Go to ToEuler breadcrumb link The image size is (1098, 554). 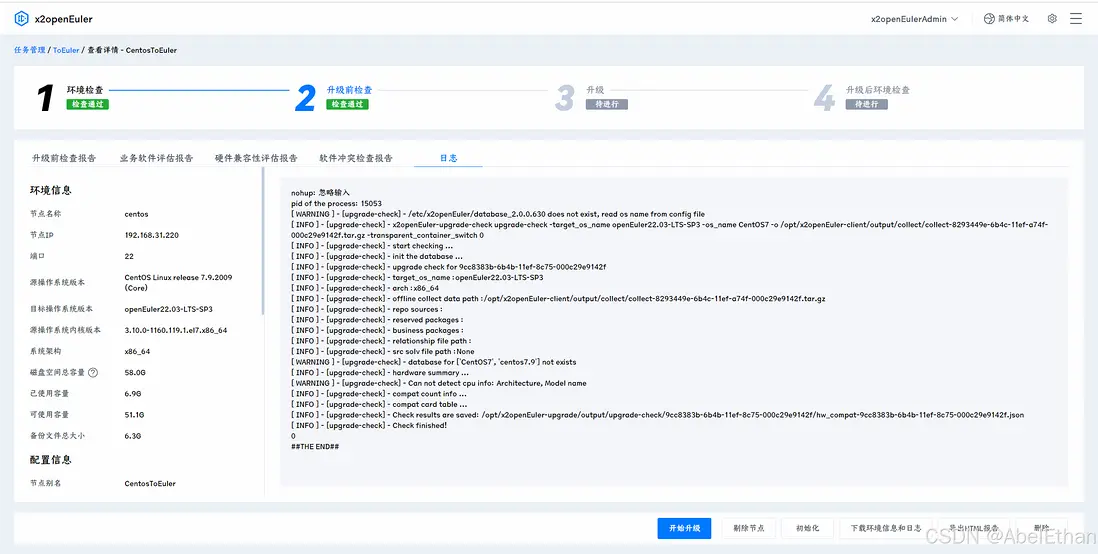point(67,50)
